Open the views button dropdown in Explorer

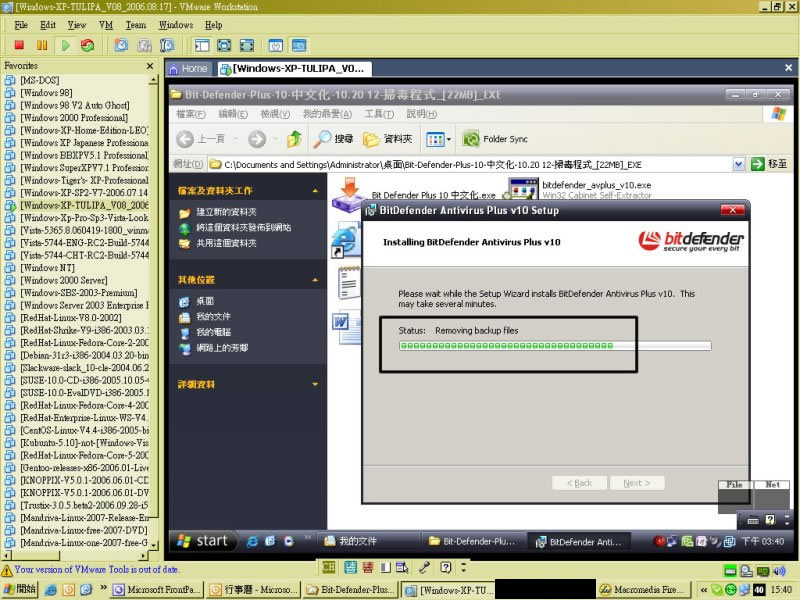coord(449,139)
